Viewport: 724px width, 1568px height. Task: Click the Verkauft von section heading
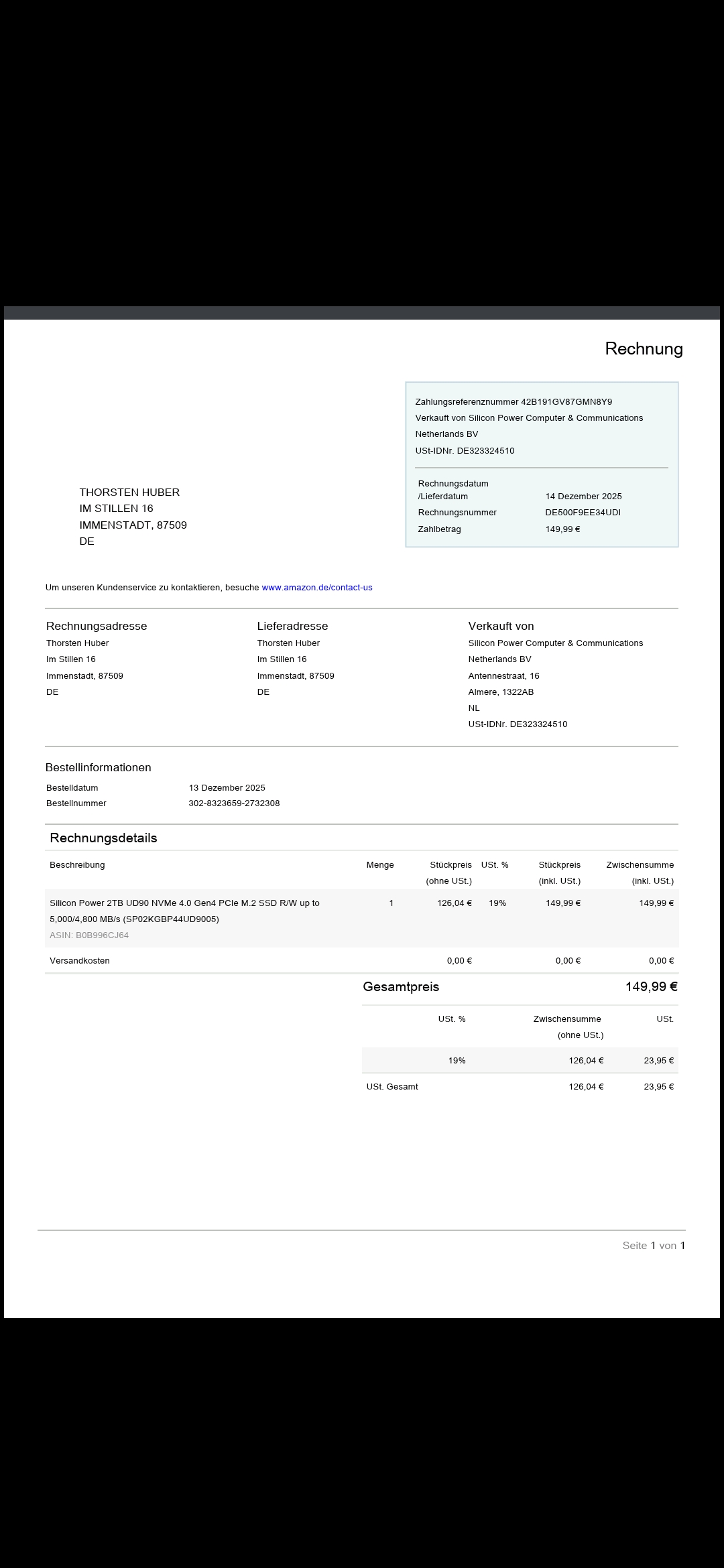click(x=501, y=626)
